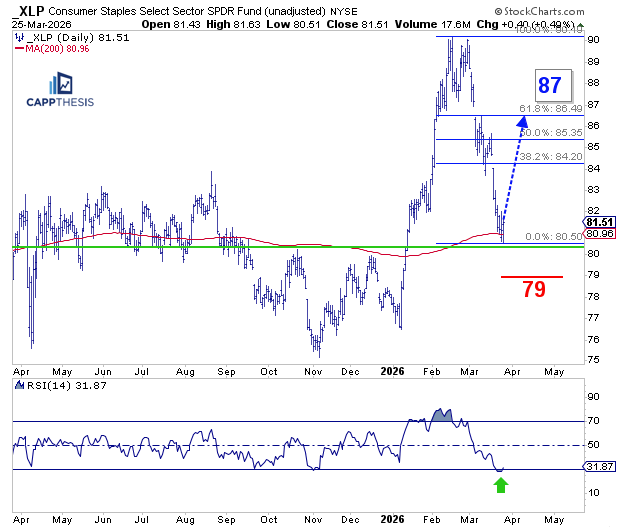Click the red line marker before MA(200)
The image size is (625, 529).
[19, 49]
